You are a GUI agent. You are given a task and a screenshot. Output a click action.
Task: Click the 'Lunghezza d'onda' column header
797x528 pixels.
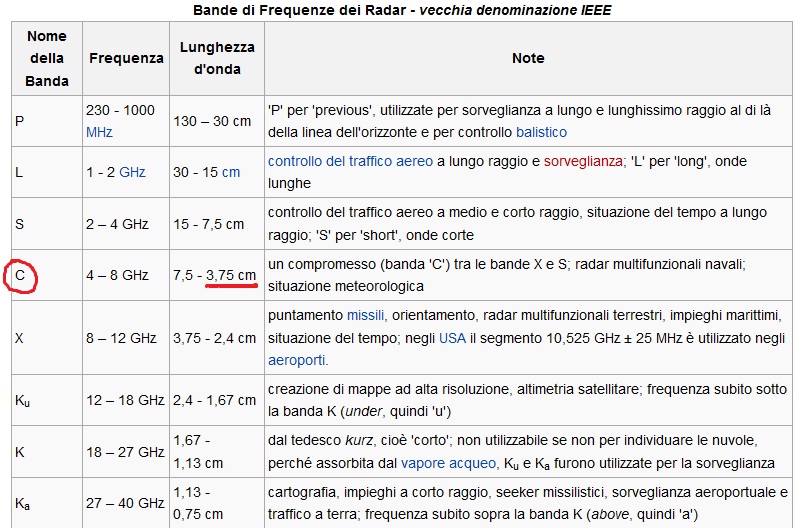(x=217, y=58)
